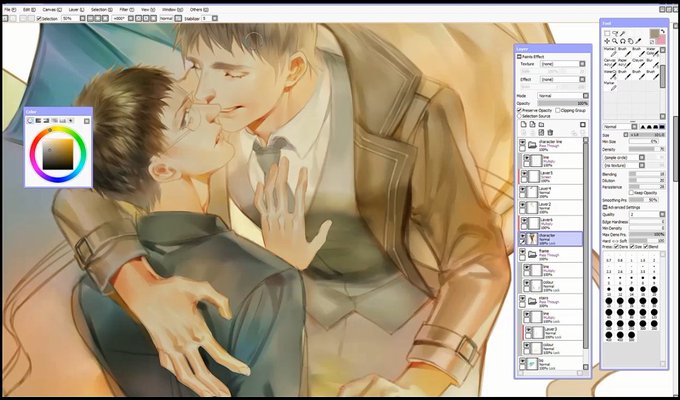
Task: Pick the flat brush edge shape
Action: pyautogui.click(x=662, y=127)
